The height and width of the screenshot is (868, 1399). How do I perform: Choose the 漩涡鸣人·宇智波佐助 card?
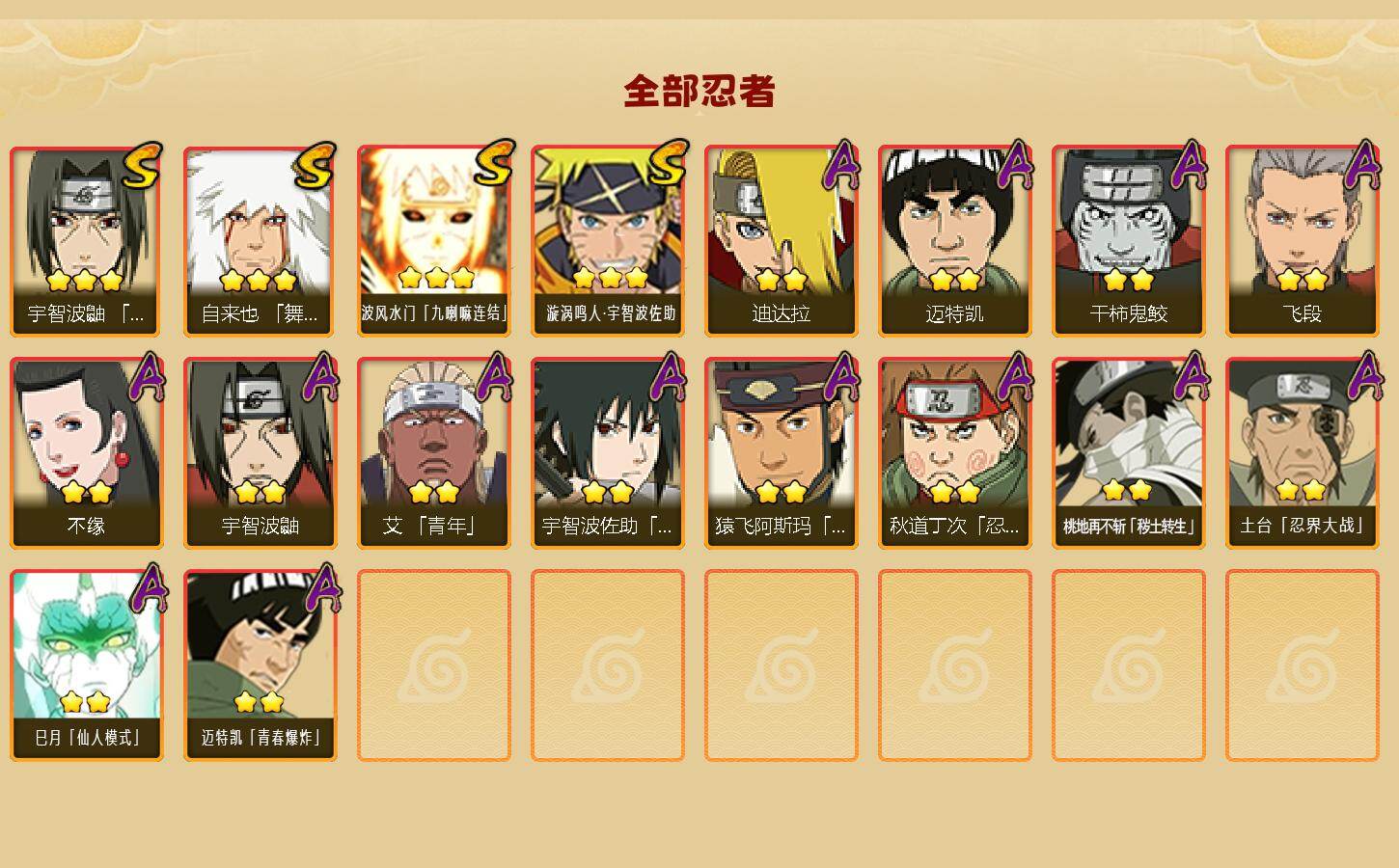607,241
